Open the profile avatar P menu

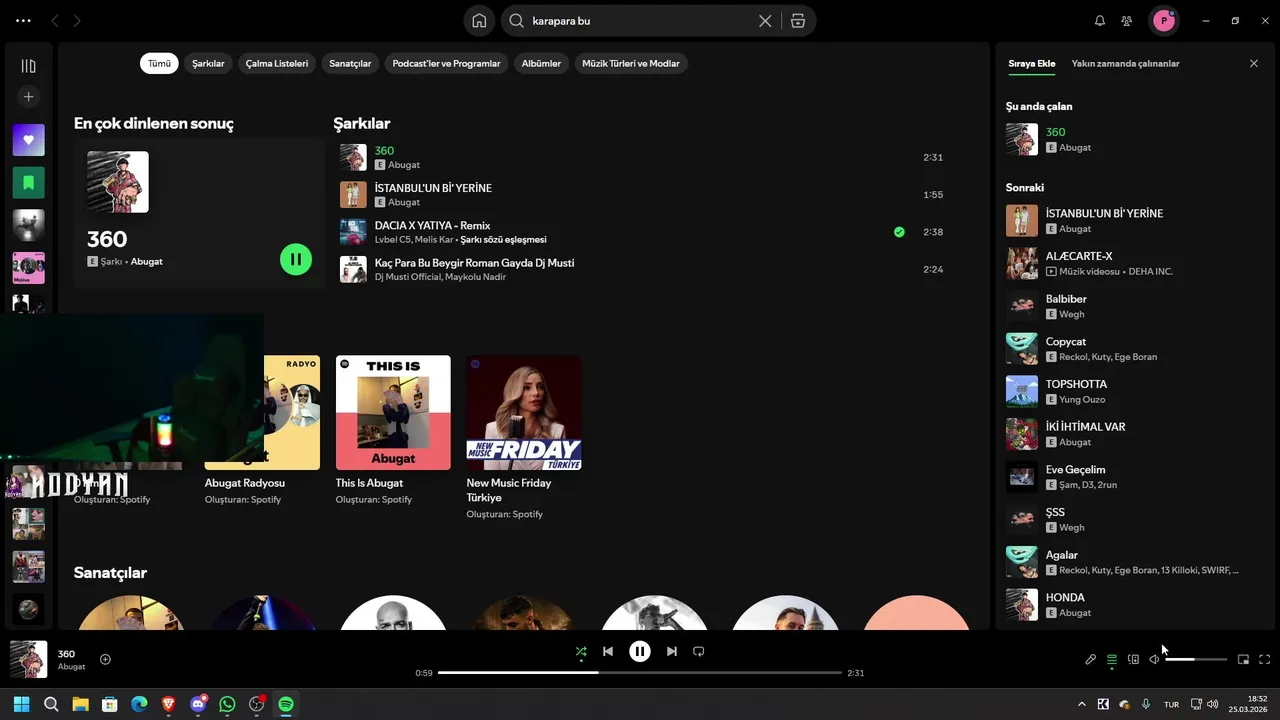pyautogui.click(x=1164, y=20)
